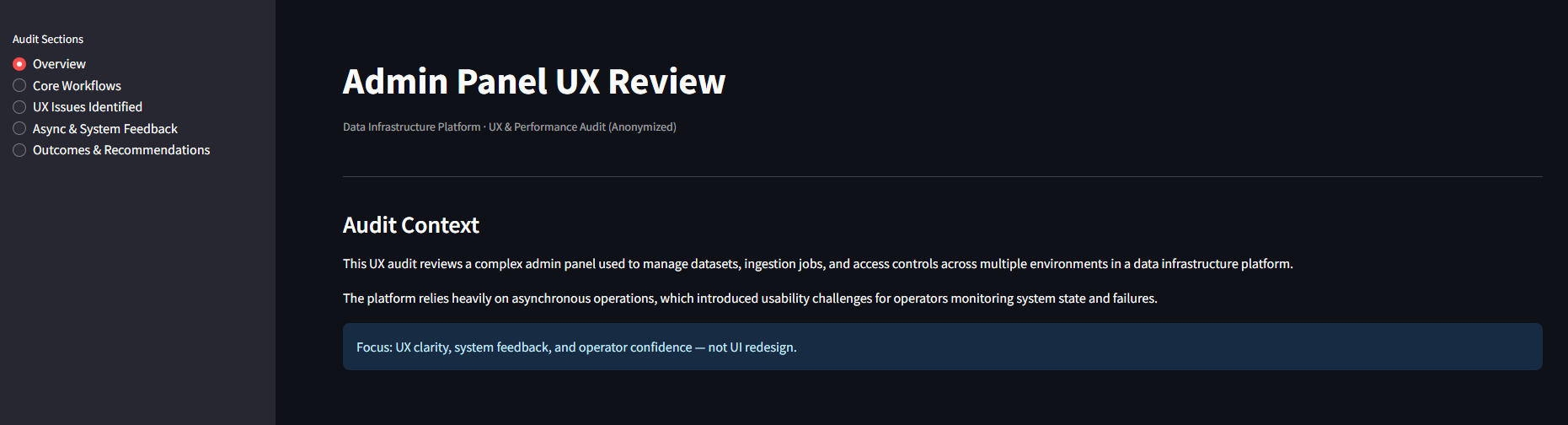Select the Overview label text in sidebar

pyautogui.click(x=59, y=64)
